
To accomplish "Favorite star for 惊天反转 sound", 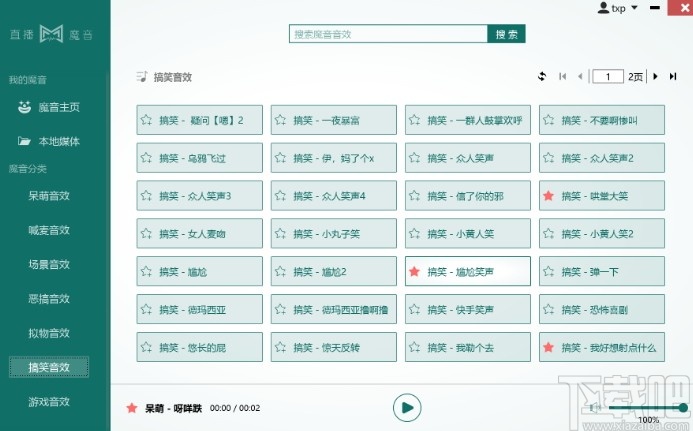I will pos(280,347).
